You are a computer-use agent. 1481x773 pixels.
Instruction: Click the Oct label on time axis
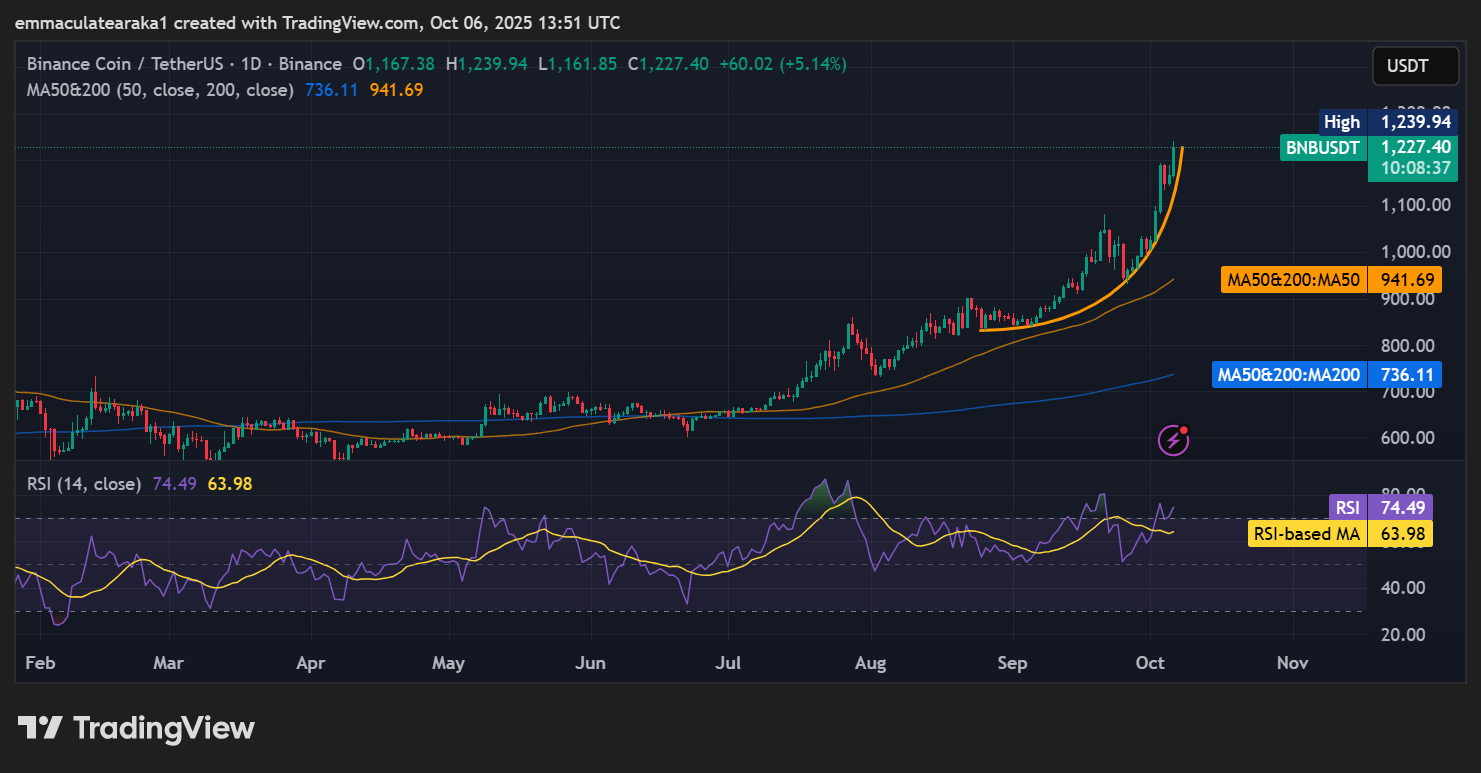coord(1151,662)
